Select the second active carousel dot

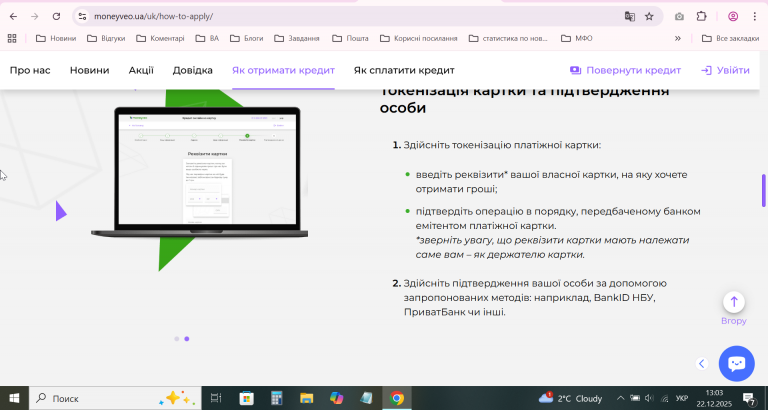[187, 338]
